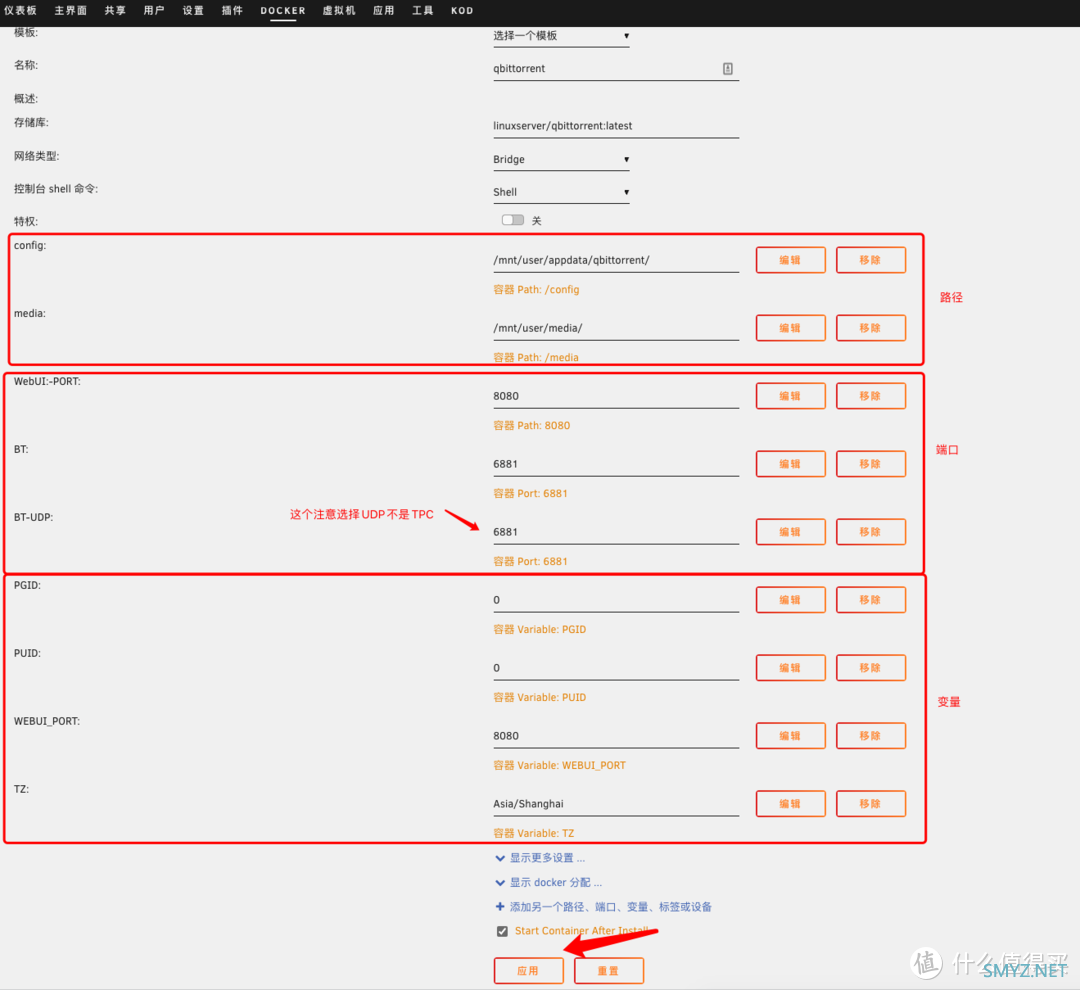Open the Bridge network type dropdown

(x=561, y=159)
